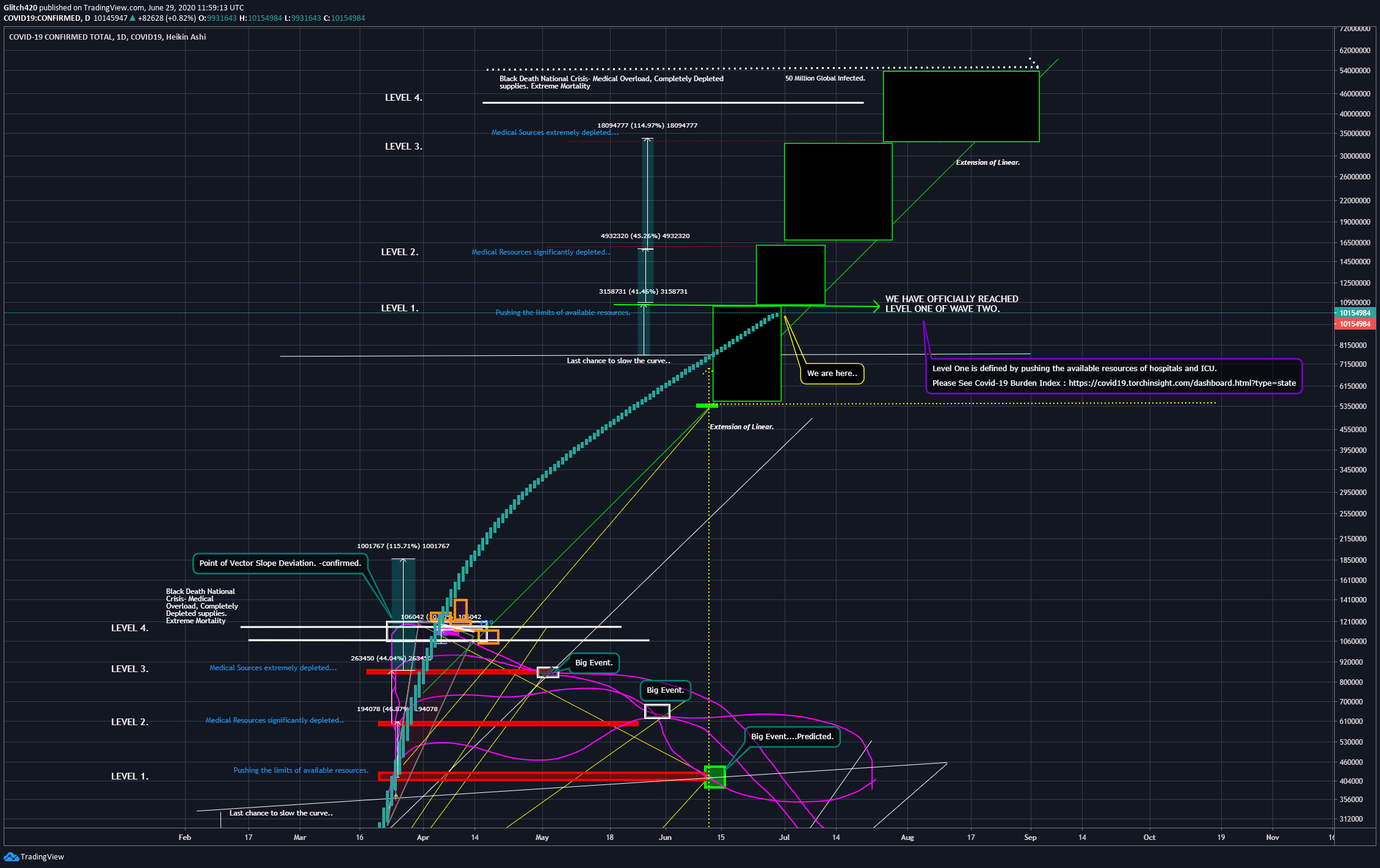Click the +82628 (+0.82%) change value
Screen dimensions: 1380x868
pyautogui.click(x=167, y=18)
